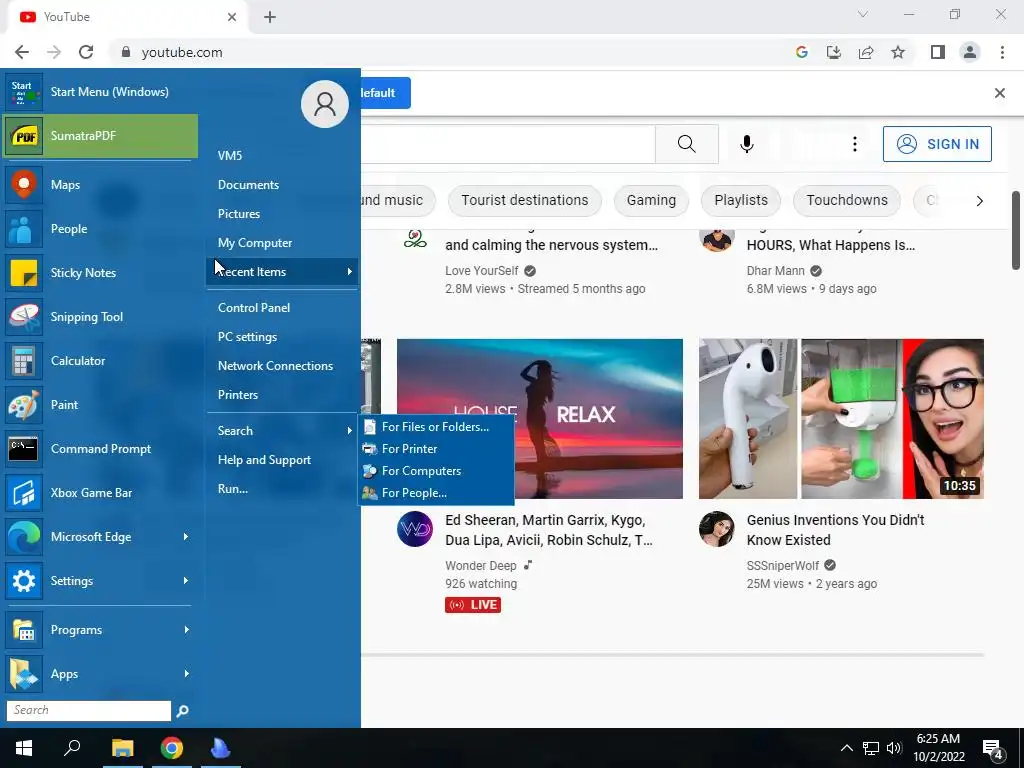Viewport: 1024px width, 768px height.
Task: Bookmark this page with the star icon
Action: 898,52
